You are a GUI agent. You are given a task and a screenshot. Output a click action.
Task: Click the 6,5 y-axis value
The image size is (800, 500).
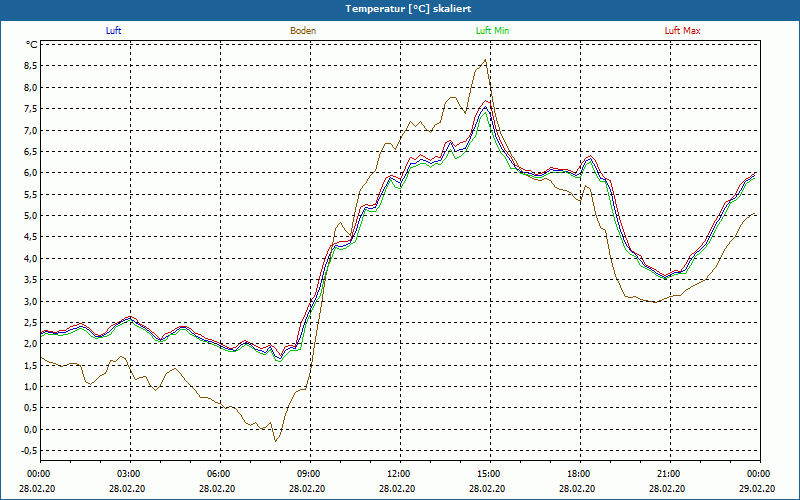coord(31,152)
